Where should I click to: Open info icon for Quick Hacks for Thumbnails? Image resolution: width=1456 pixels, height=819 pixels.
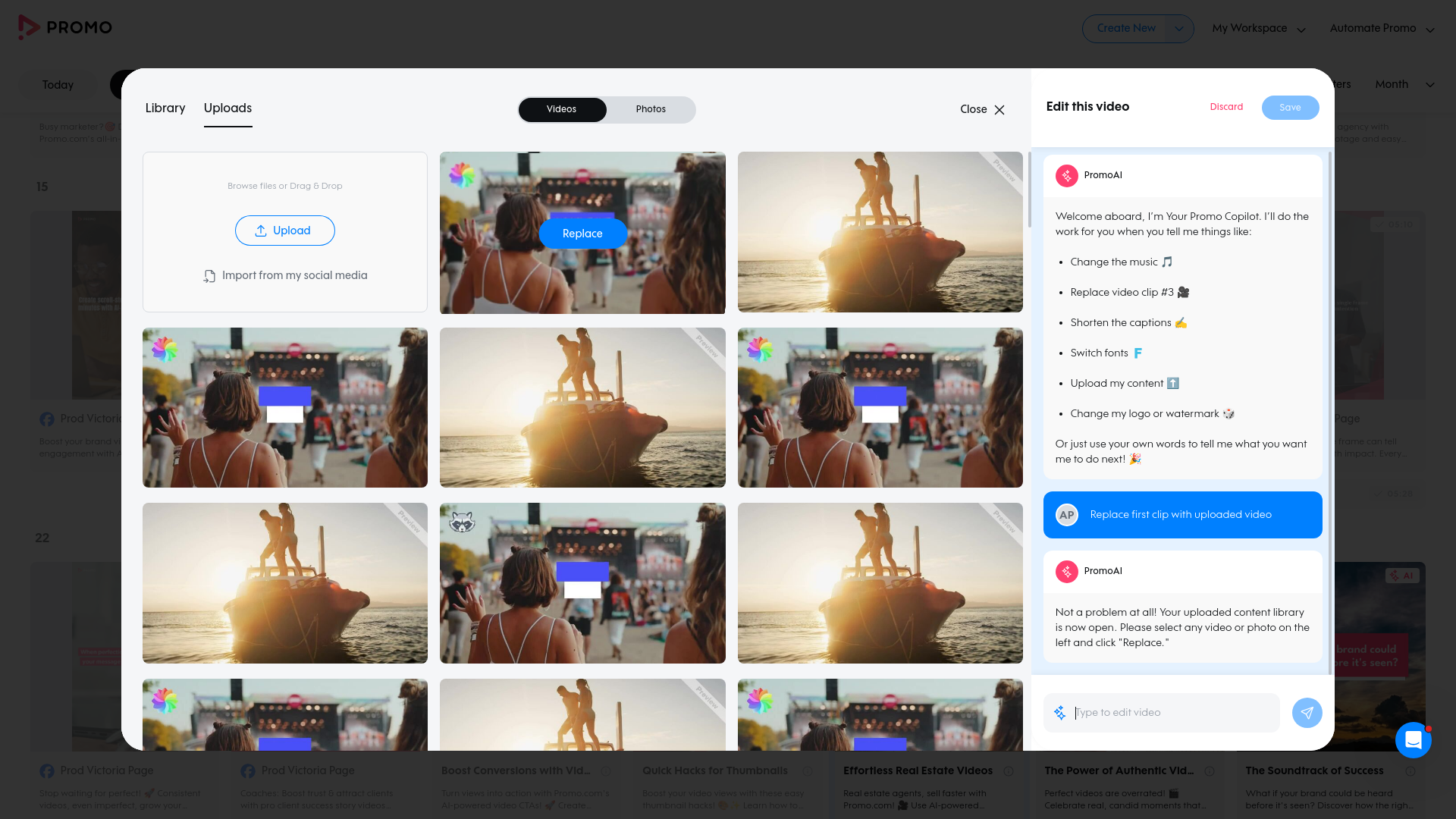point(808,770)
